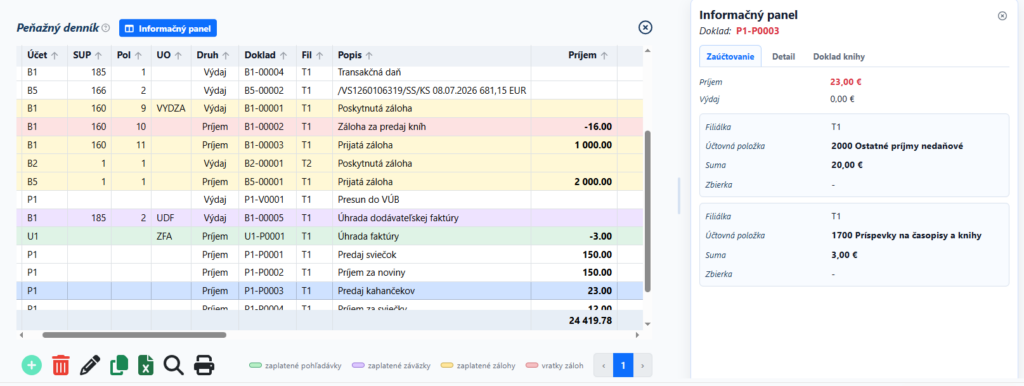Image resolution: width=1024 pixels, height=386 pixels.
Task: Close the Informačný panel sidebar
Action: tap(1002, 16)
